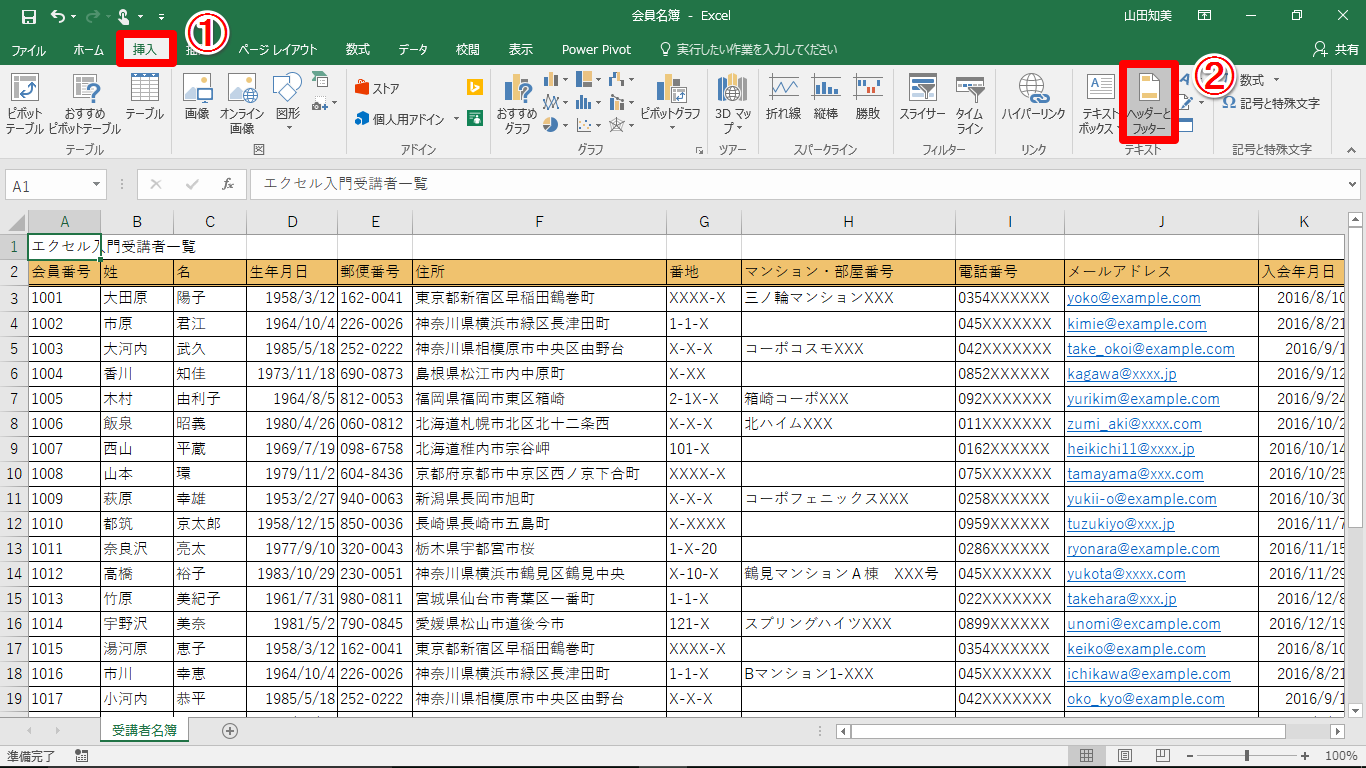Screen dimensions: 1366x768
Task: Select the 受講者名簿 sheet tab
Action: 144,731
